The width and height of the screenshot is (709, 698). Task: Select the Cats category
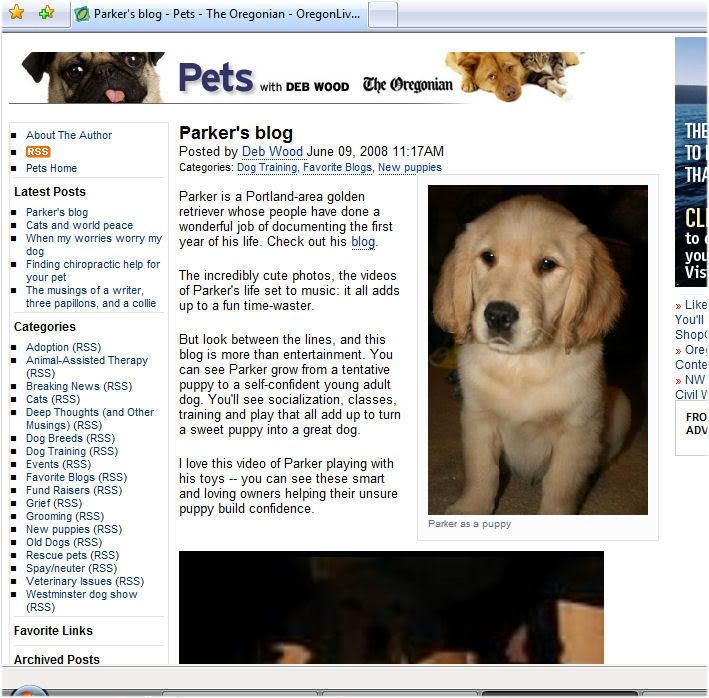pyautogui.click(x=37, y=399)
